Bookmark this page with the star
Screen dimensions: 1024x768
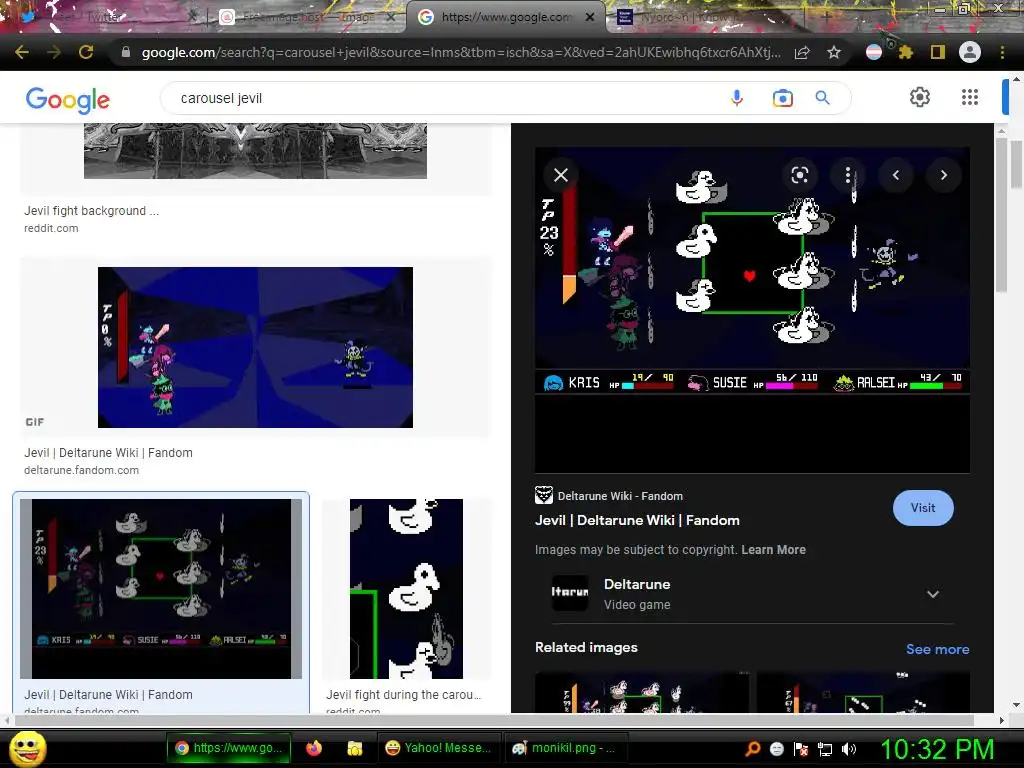click(834, 52)
